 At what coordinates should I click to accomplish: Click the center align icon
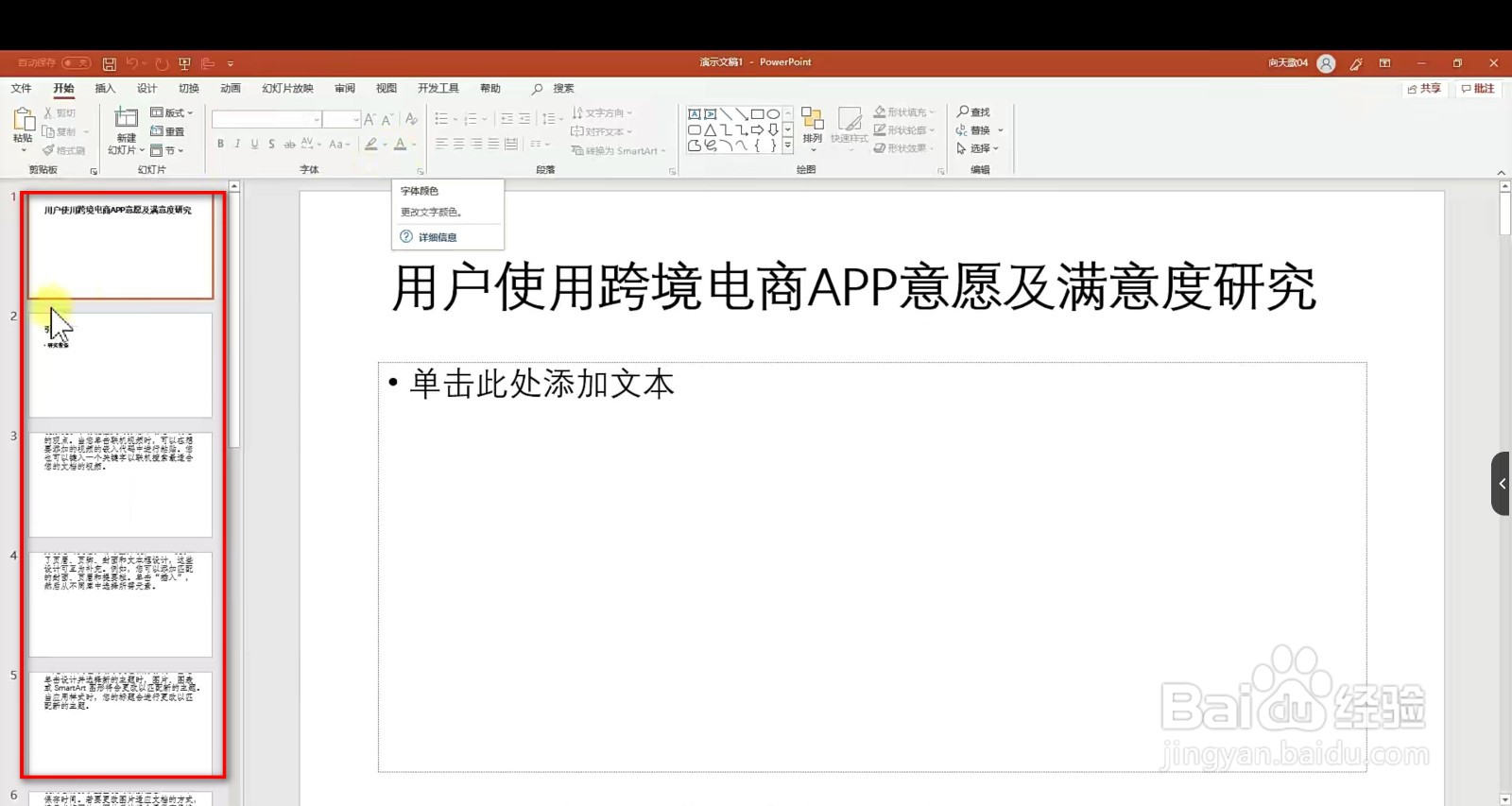[x=458, y=144]
